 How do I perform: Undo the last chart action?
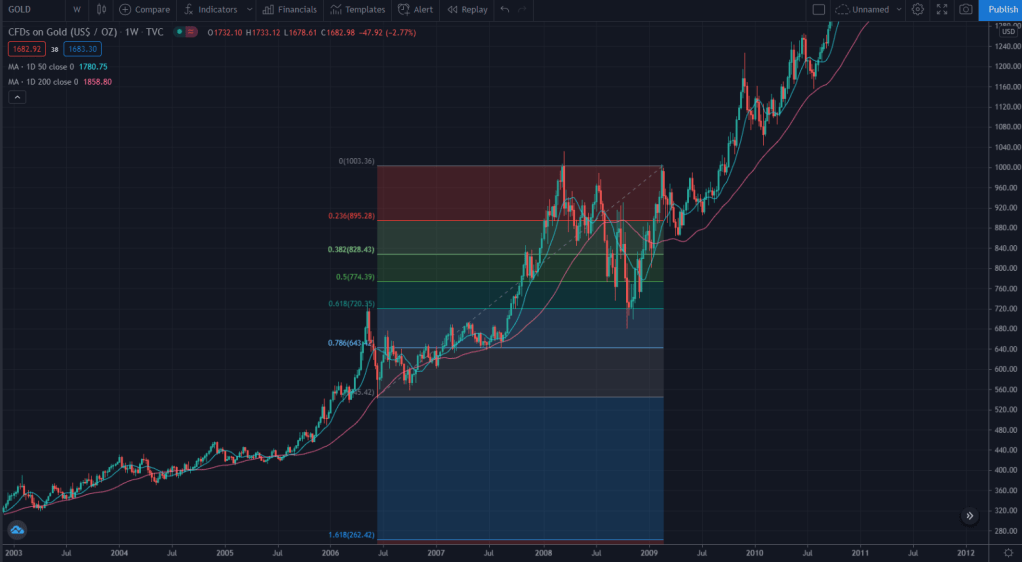[x=504, y=9]
